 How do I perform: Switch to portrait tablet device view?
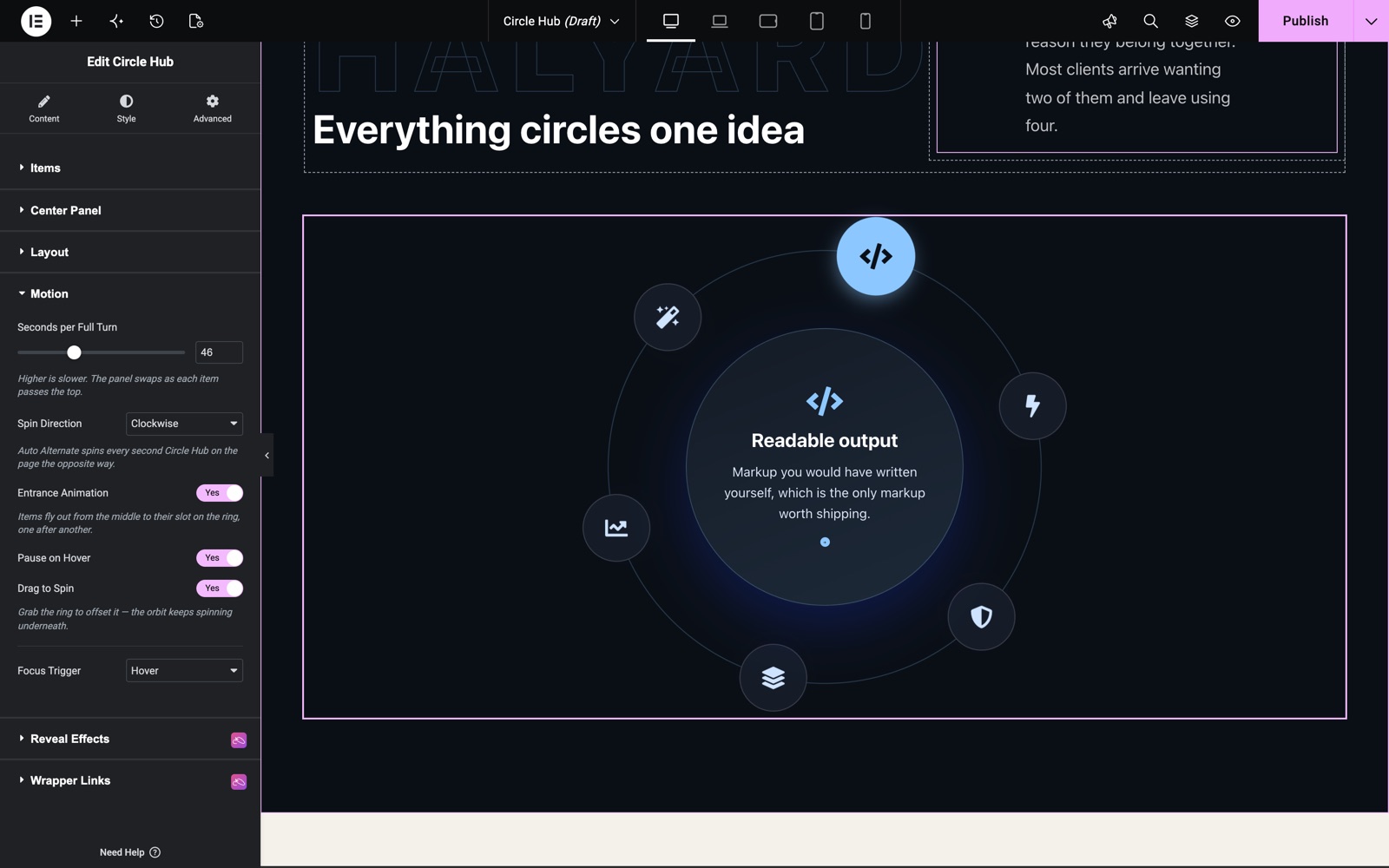[x=817, y=21]
